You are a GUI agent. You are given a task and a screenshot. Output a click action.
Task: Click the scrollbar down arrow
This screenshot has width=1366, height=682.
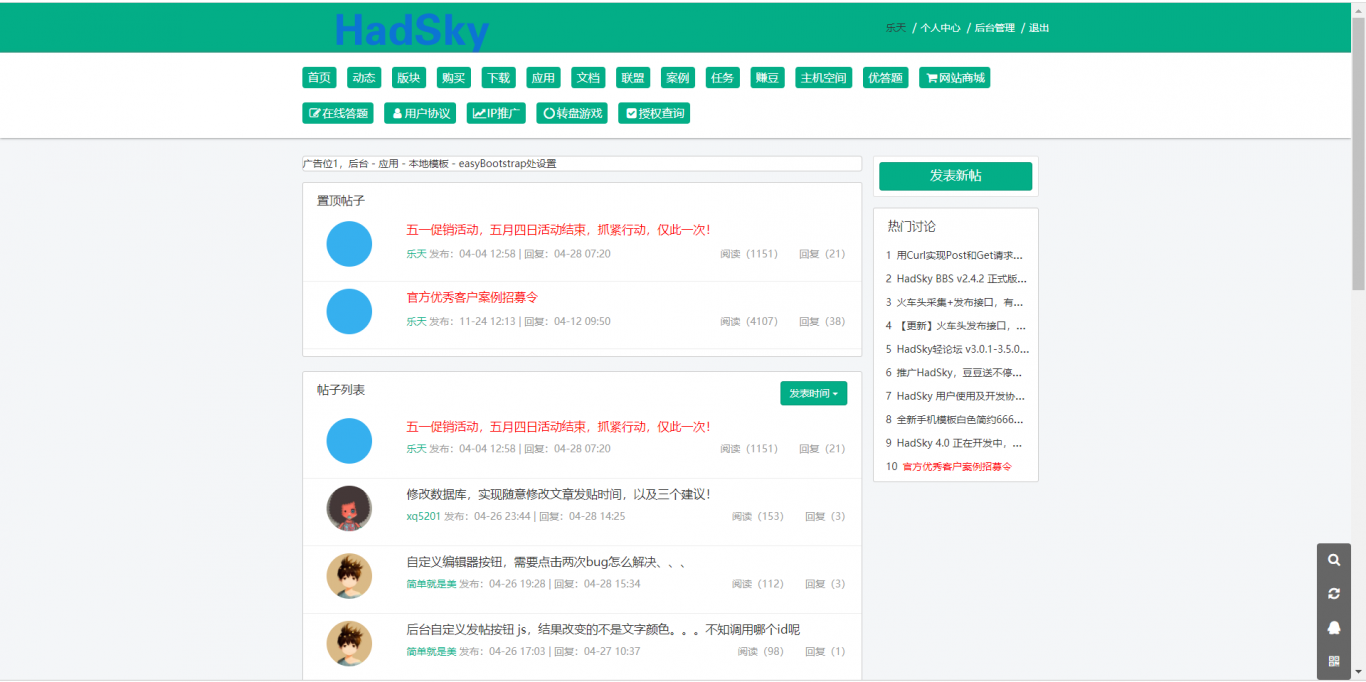(1358, 674)
